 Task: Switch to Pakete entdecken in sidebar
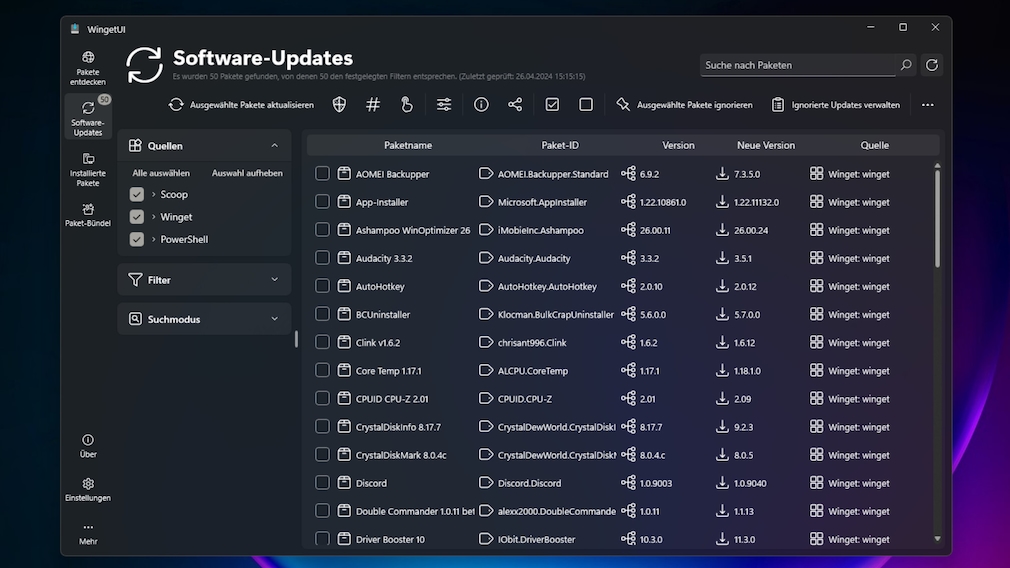pos(88,68)
